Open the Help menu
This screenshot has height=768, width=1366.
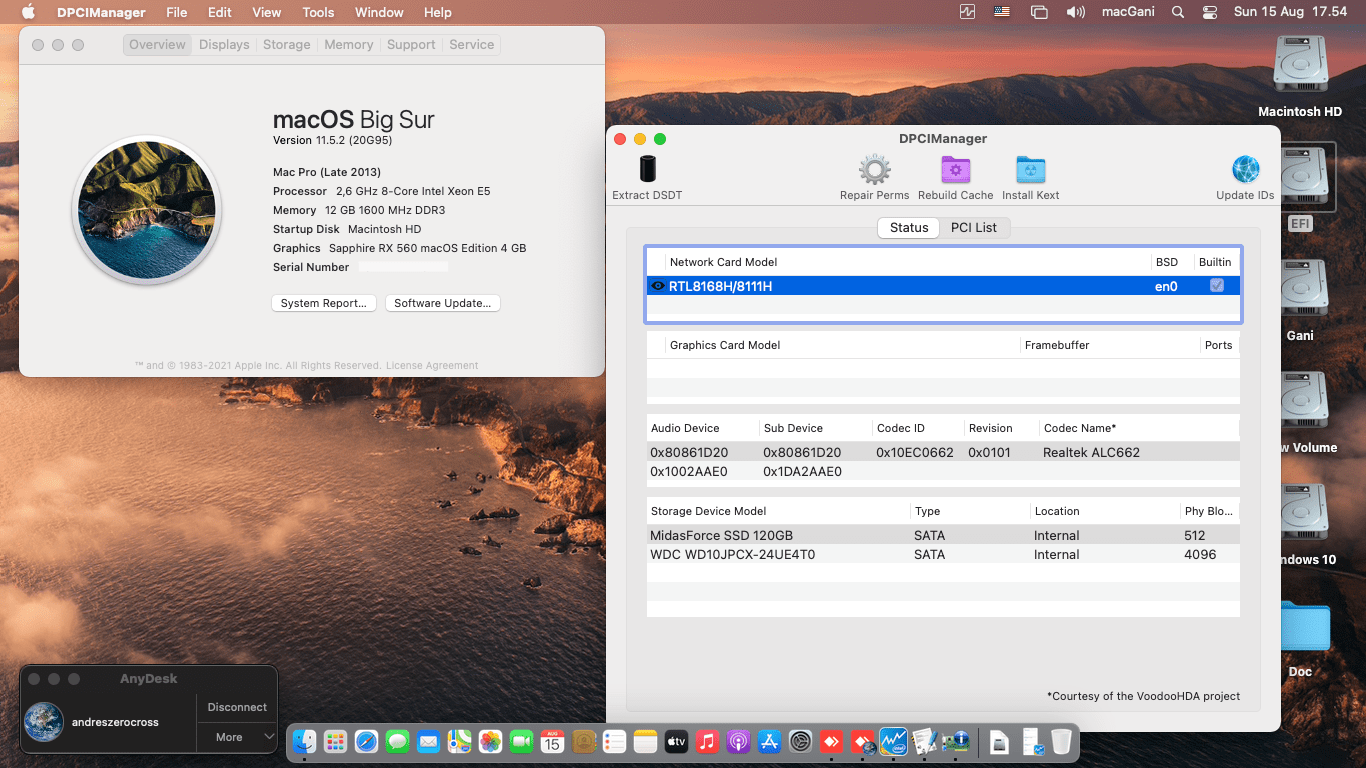click(437, 12)
